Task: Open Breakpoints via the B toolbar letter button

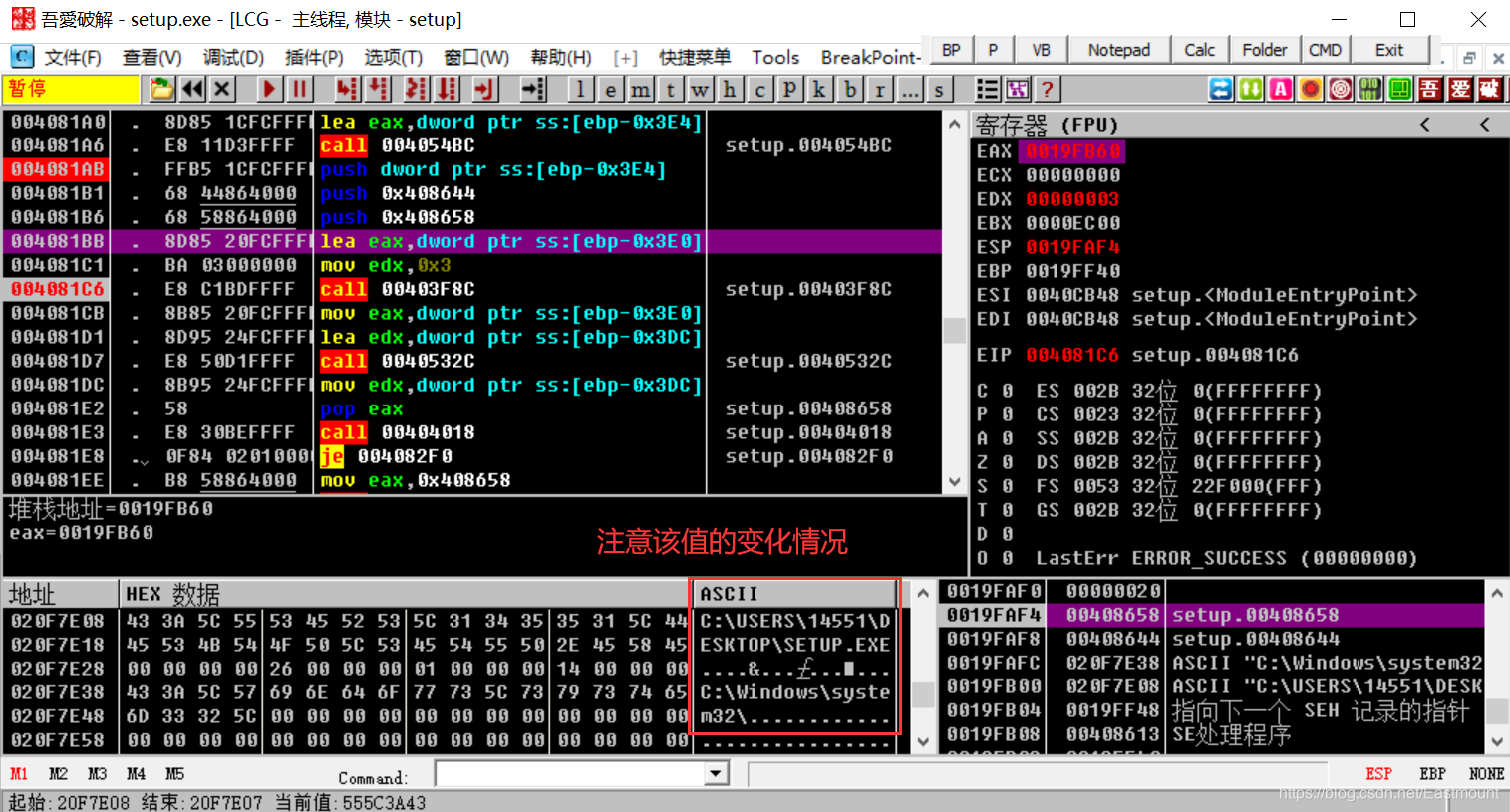Action: coord(849,90)
